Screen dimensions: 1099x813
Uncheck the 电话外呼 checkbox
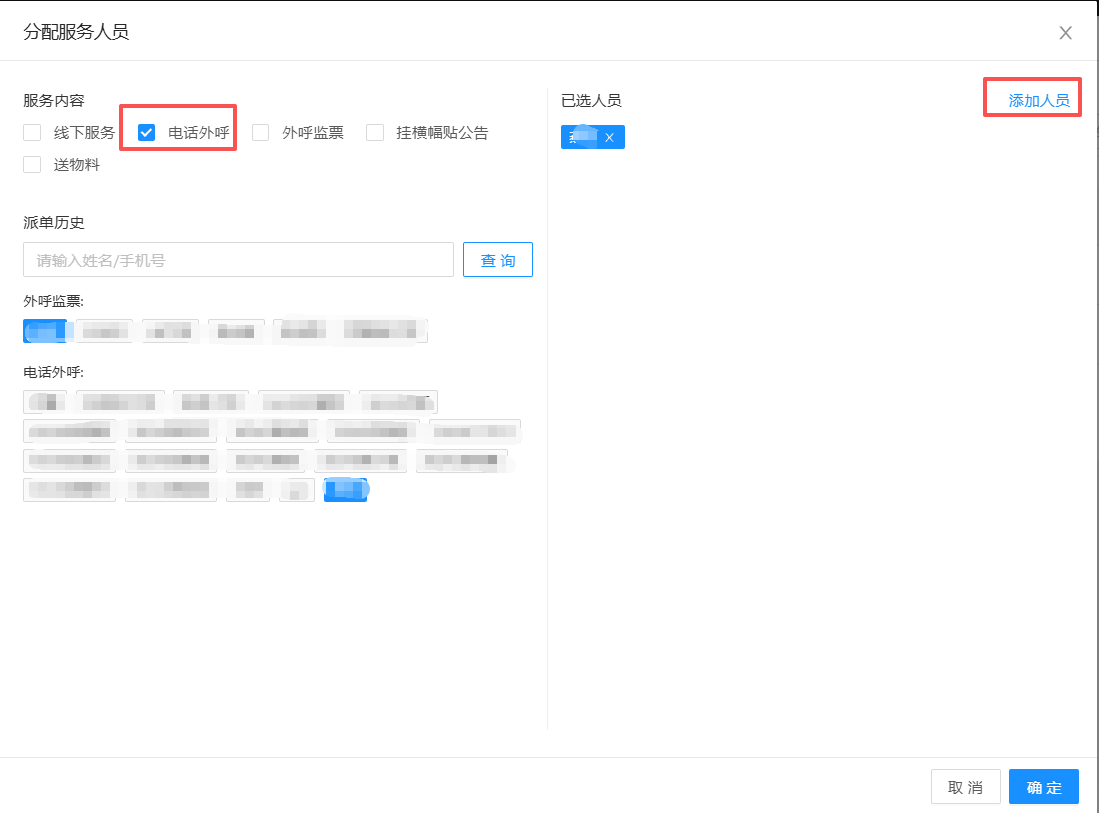tap(147, 133)
